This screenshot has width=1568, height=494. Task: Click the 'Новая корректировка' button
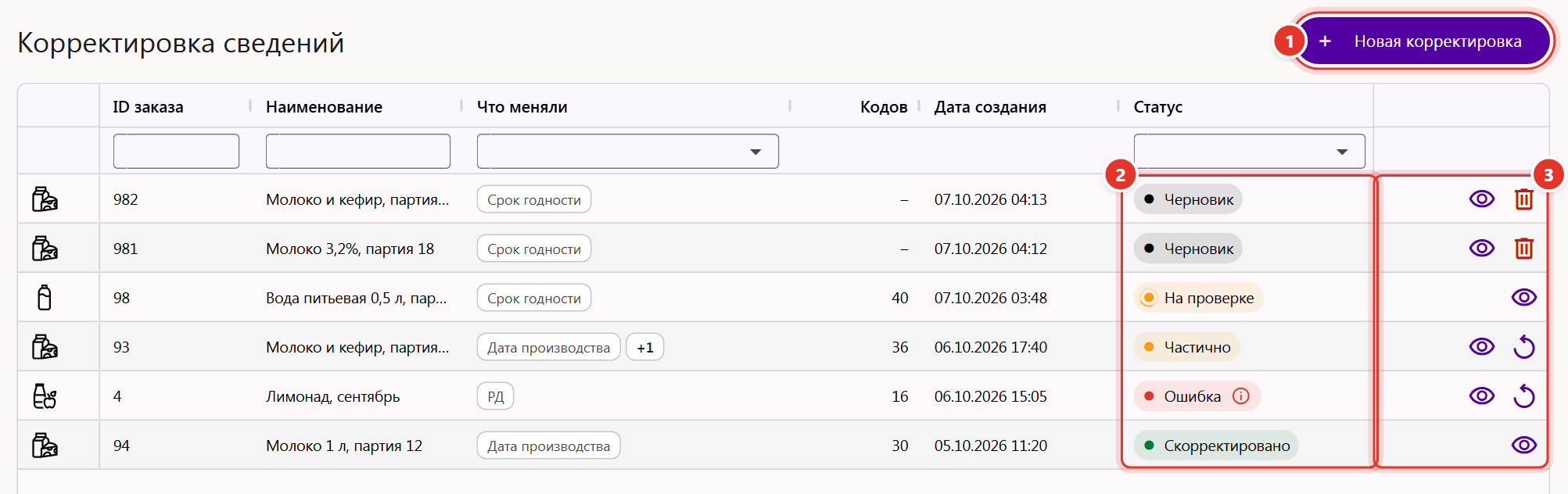coord(1423,41)
